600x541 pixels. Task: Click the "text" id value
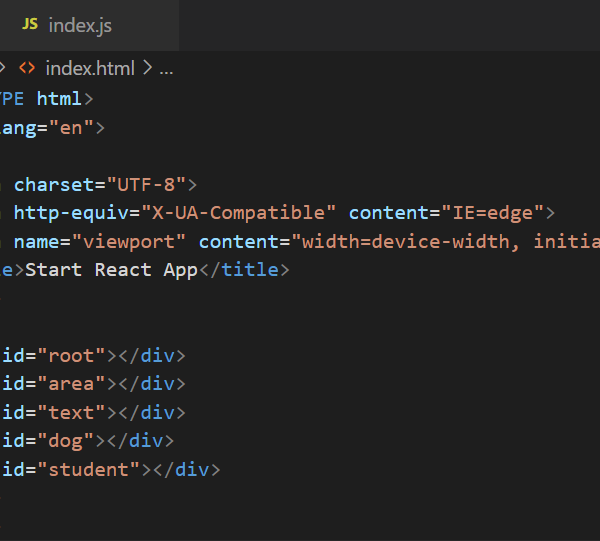pyautogui.click(x=77, y=412)
